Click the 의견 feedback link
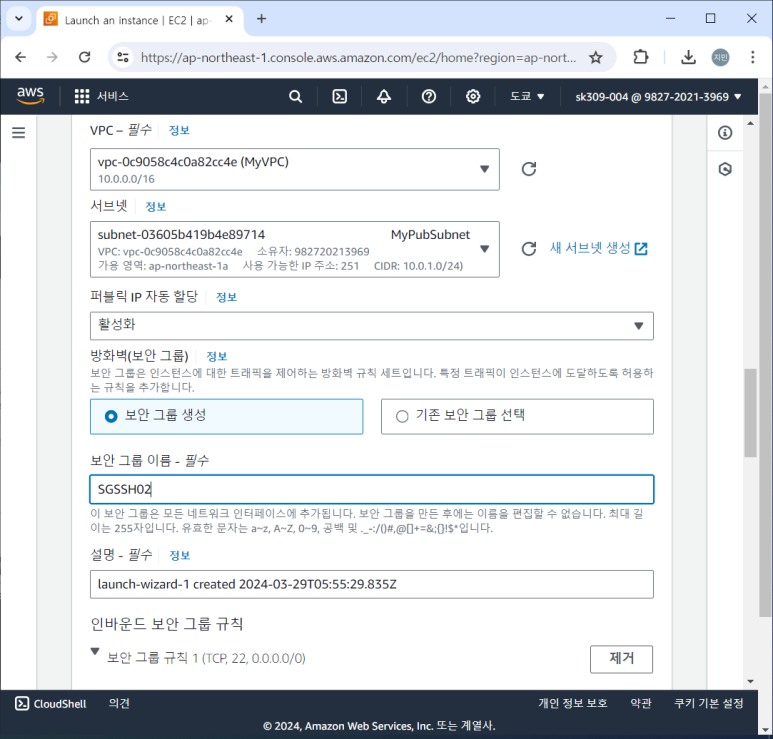This screenshot has width=773, height=739. click(x=119, y=704)
